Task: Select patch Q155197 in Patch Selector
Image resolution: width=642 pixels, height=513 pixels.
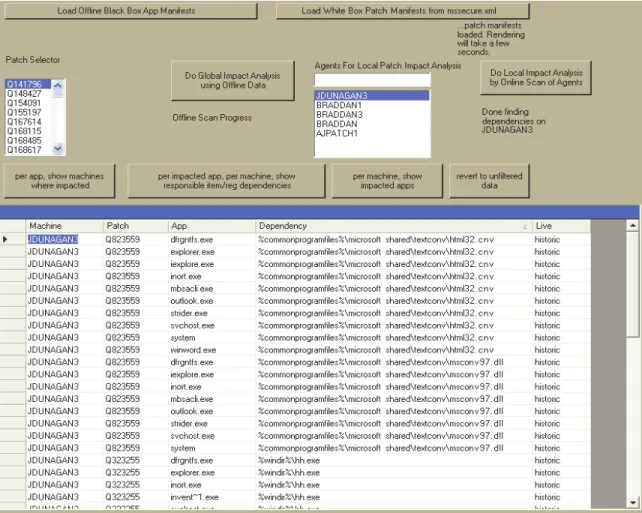Action: coord(28,113)
